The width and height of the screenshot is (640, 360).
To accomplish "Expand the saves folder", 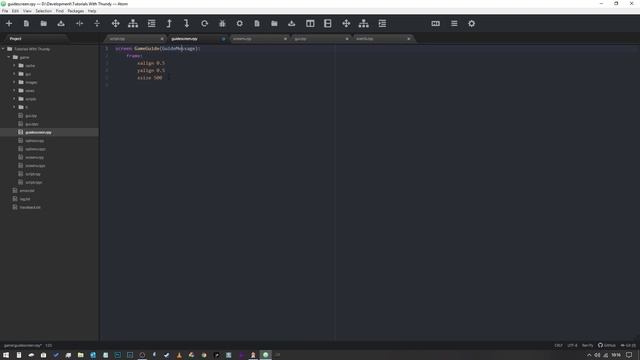I will [x=14, y=90].
